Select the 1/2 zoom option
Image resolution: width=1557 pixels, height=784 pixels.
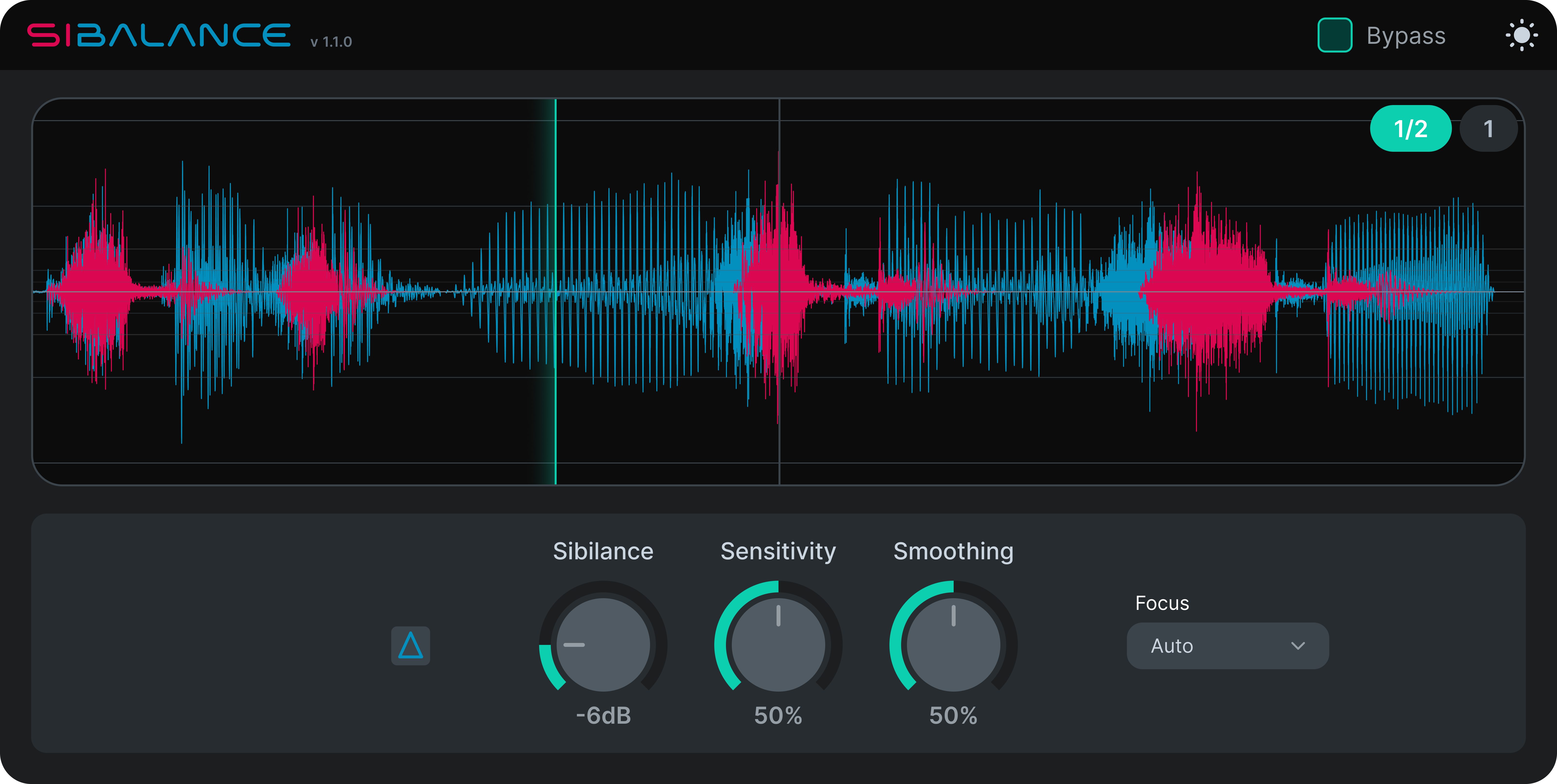click(1411, 129)
